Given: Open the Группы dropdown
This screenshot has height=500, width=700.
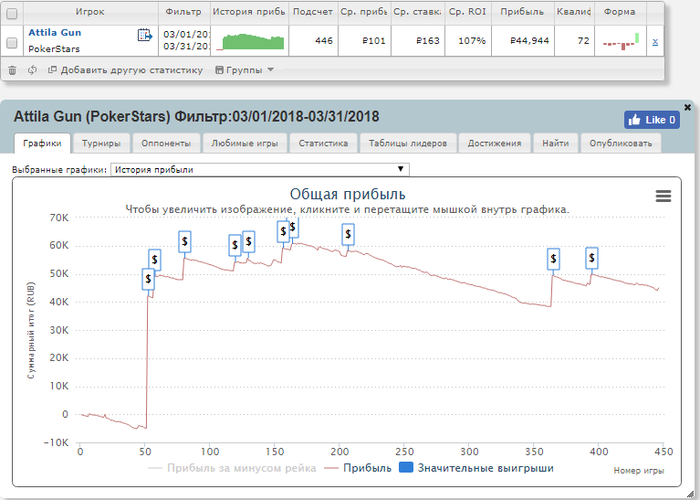Looking at the screenshot, I should (x=245, y=70).
